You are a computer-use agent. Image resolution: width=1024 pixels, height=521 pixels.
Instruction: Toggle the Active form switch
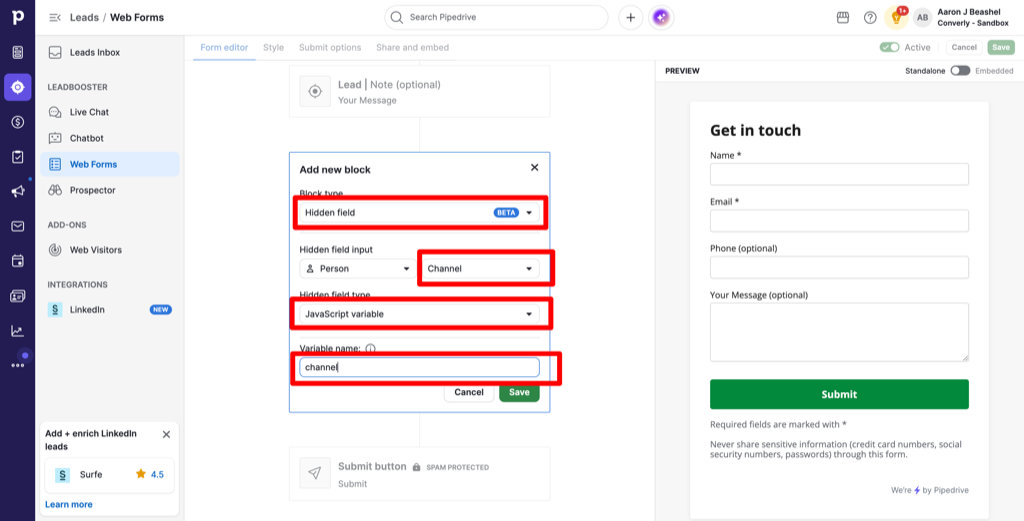click(x=889, y=47)
